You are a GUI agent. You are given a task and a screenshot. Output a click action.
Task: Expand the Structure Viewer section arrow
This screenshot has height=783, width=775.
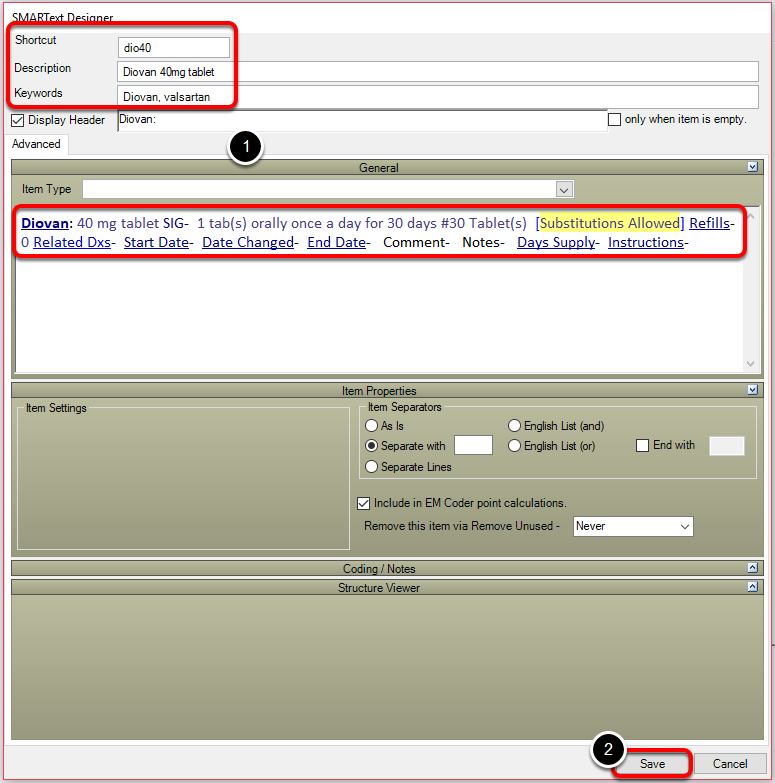[753, 587]
